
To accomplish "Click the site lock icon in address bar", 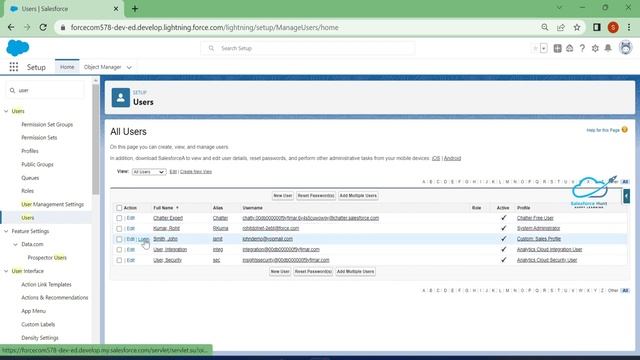I will click(62, 27).
